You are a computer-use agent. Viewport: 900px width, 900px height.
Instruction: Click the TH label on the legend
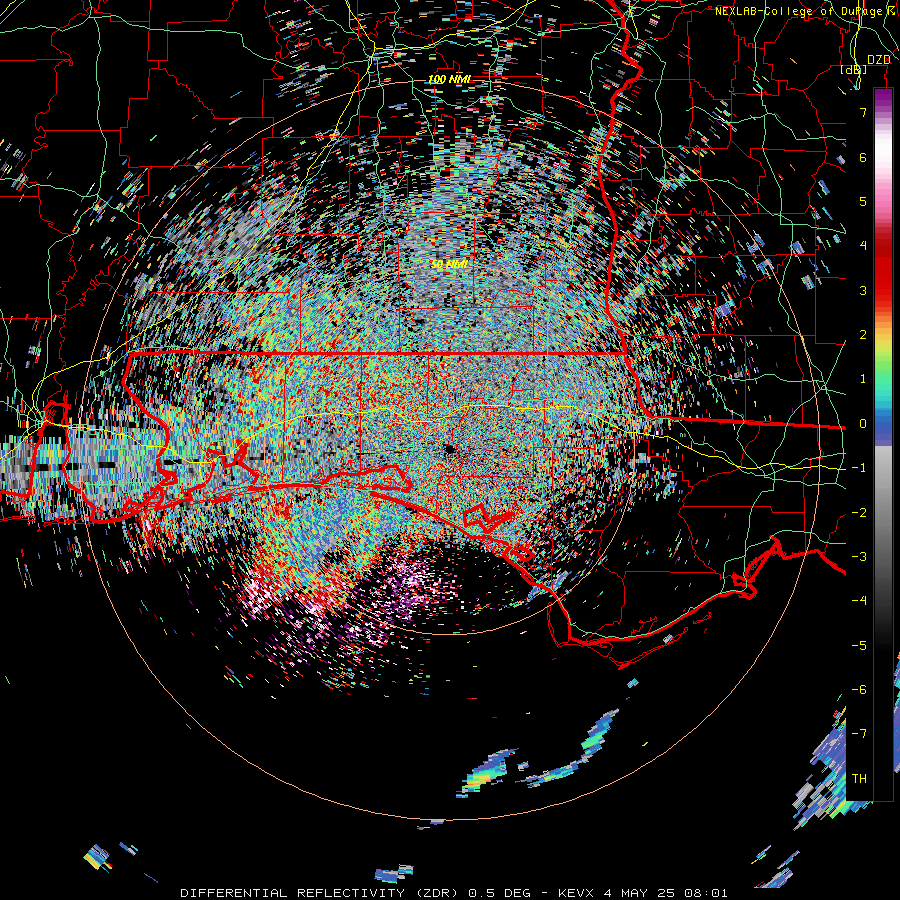[x=859, y=778]
